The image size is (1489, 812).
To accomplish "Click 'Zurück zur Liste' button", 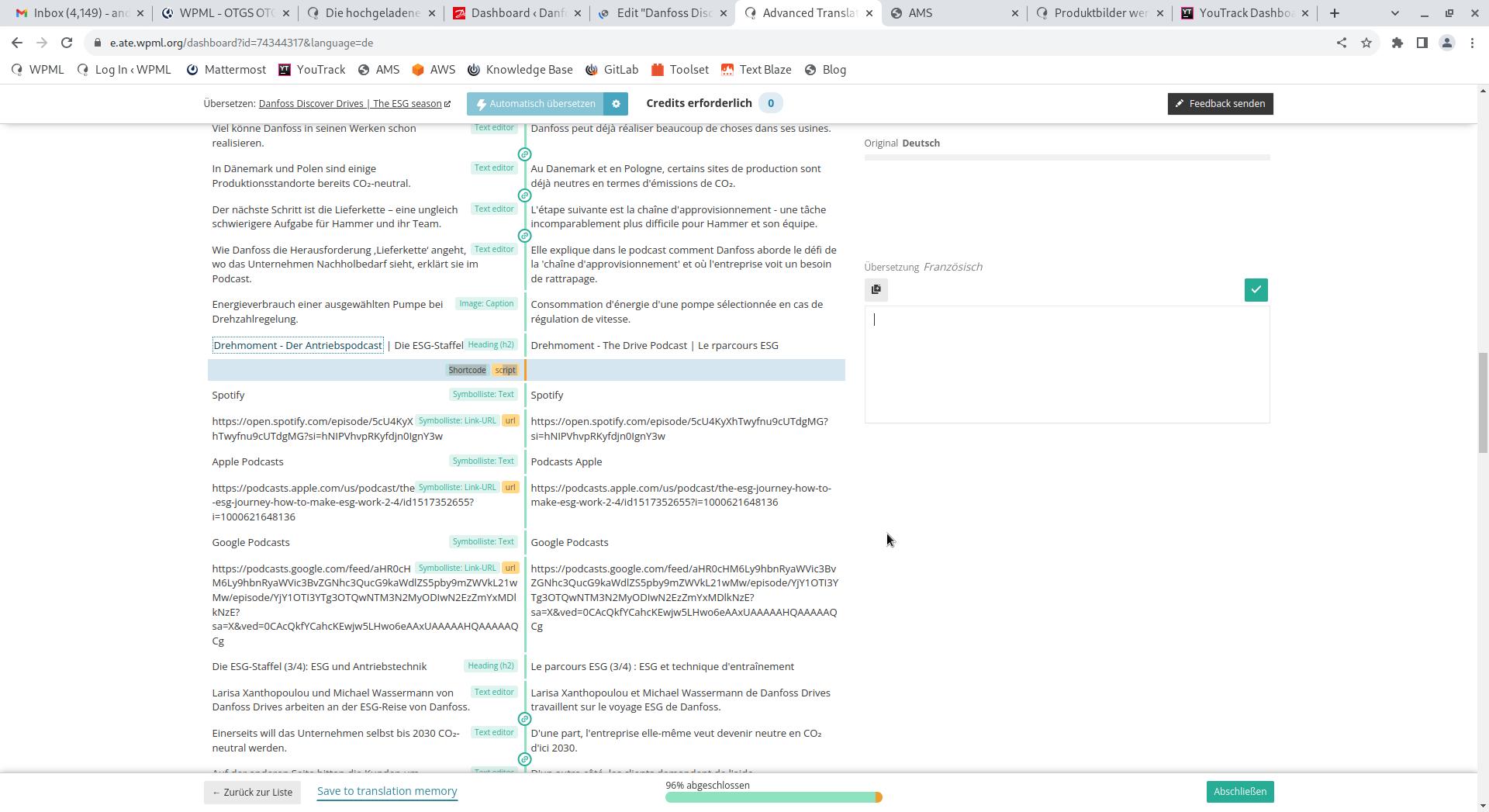I will [252, 792].
